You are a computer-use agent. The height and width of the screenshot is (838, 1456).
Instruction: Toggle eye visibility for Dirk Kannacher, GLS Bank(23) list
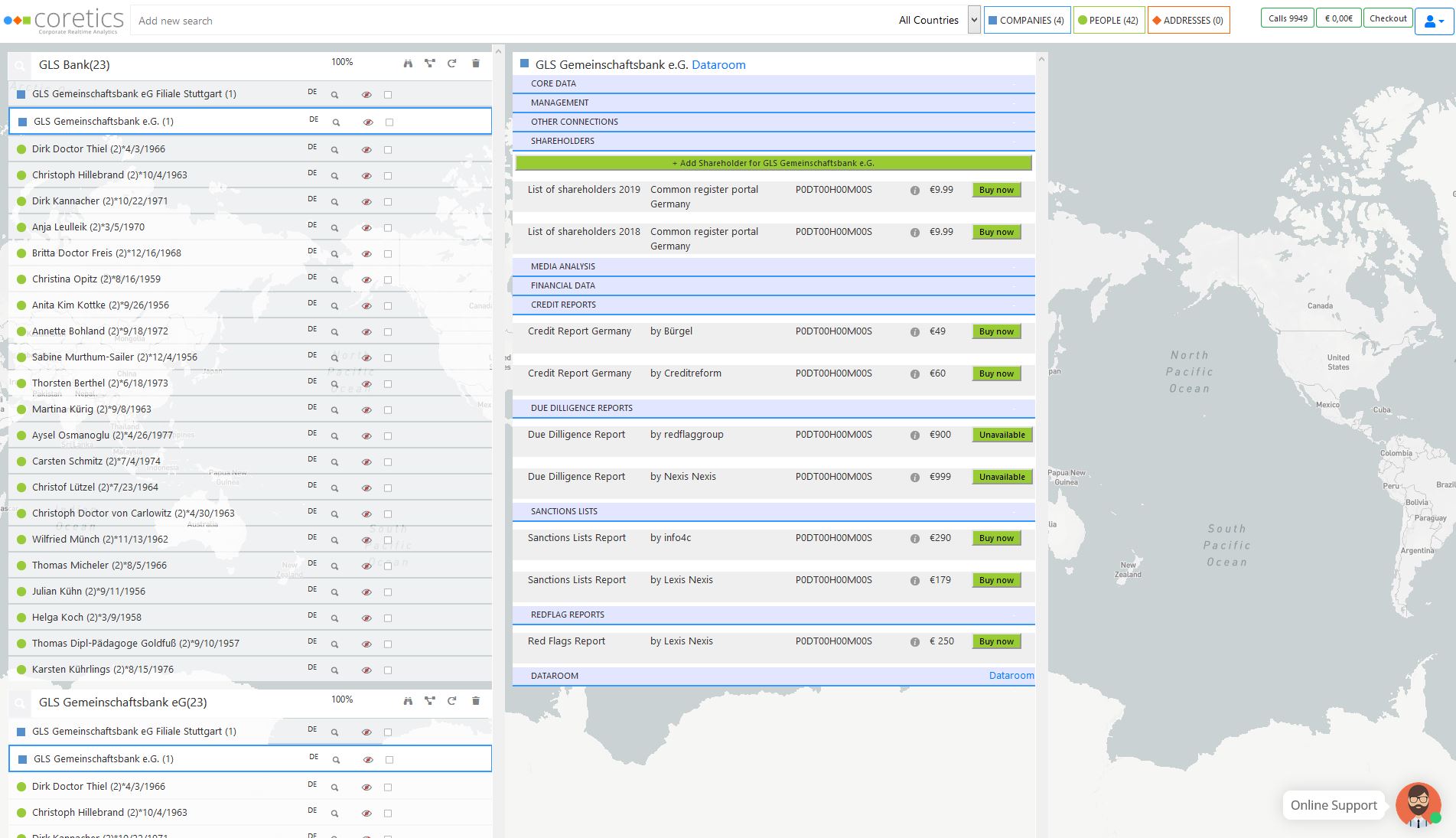(366, 202)
